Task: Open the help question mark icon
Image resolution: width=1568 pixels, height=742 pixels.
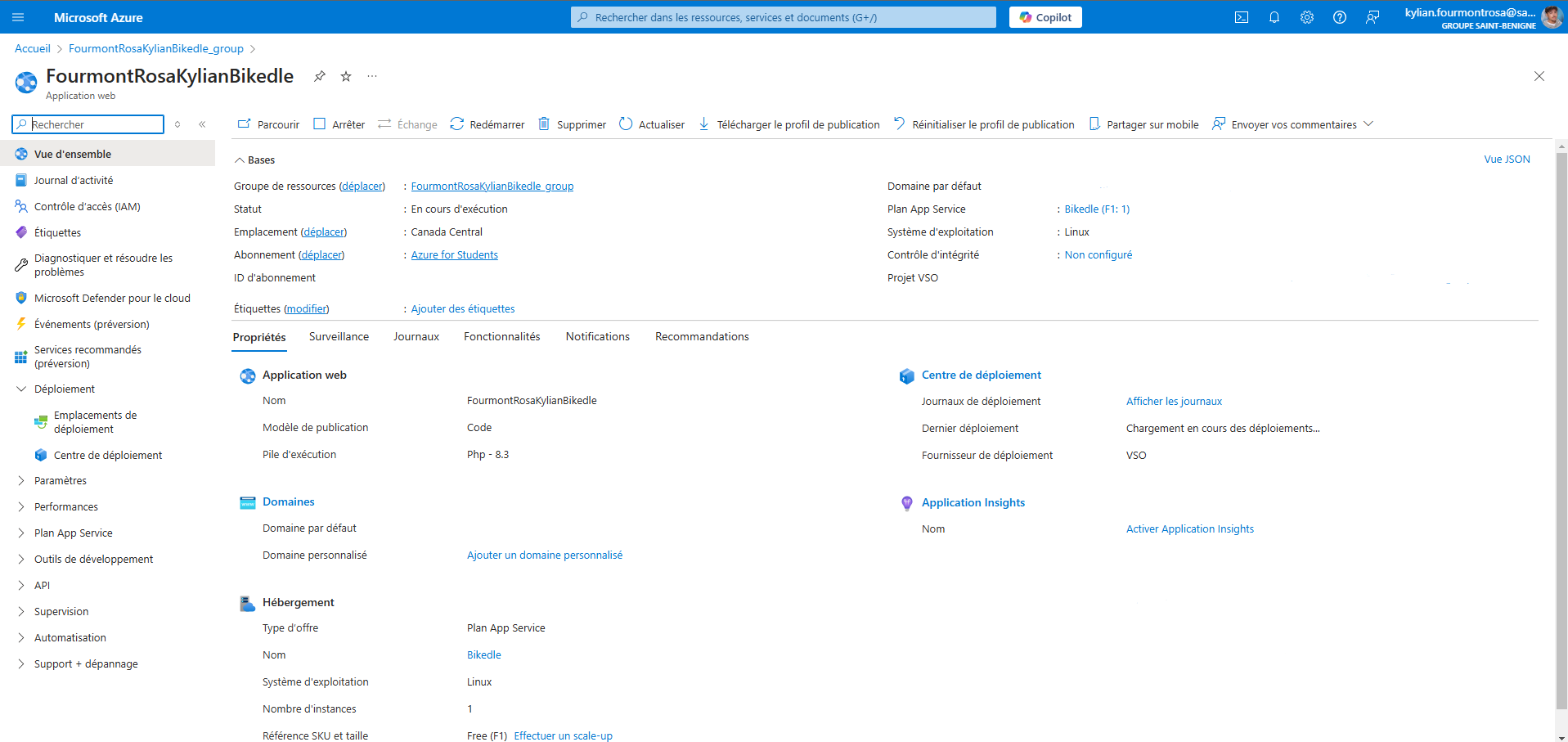Action: 1340,17
